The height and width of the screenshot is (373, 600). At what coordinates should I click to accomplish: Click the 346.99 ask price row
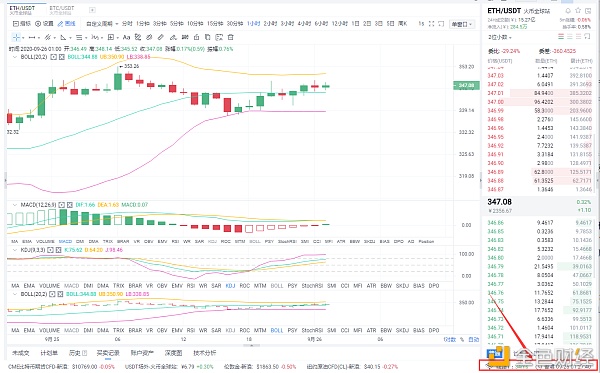[x=540, y=110]
